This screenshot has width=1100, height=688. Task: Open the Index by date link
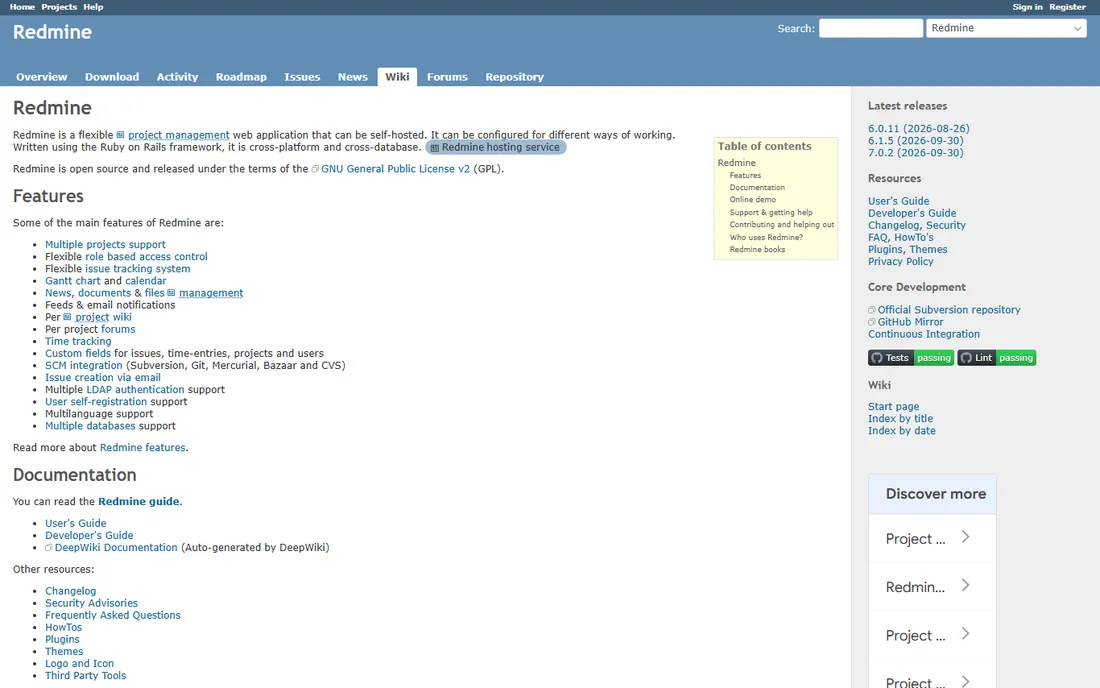[901, 431]
